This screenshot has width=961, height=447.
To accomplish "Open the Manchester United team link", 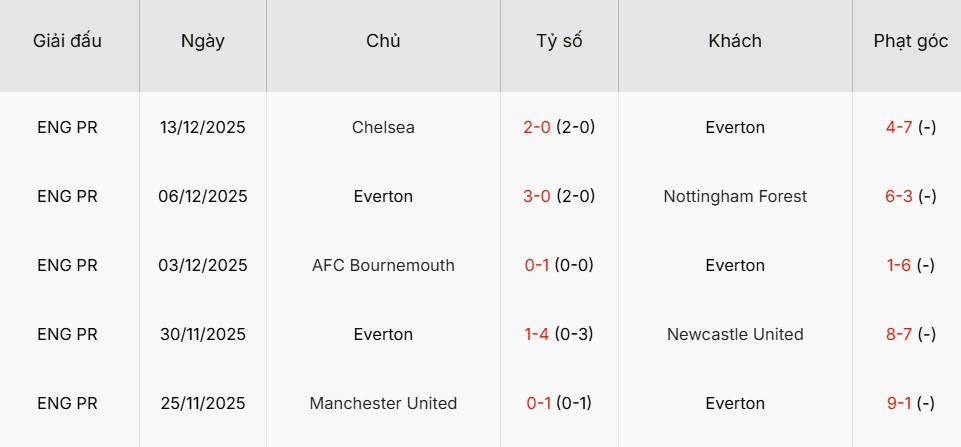I will click(383, 403).
